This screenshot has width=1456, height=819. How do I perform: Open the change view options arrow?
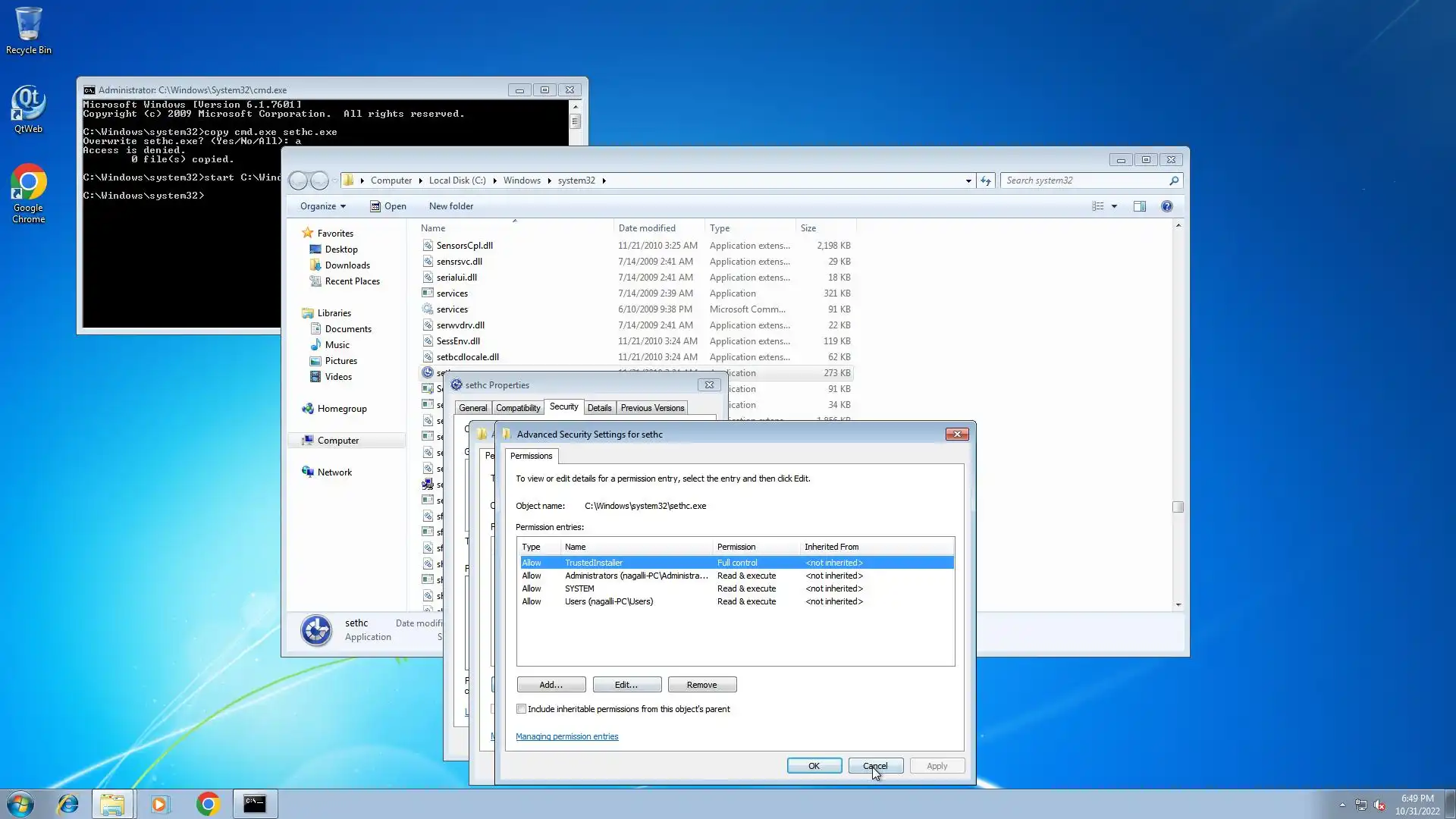(1114, 206)
